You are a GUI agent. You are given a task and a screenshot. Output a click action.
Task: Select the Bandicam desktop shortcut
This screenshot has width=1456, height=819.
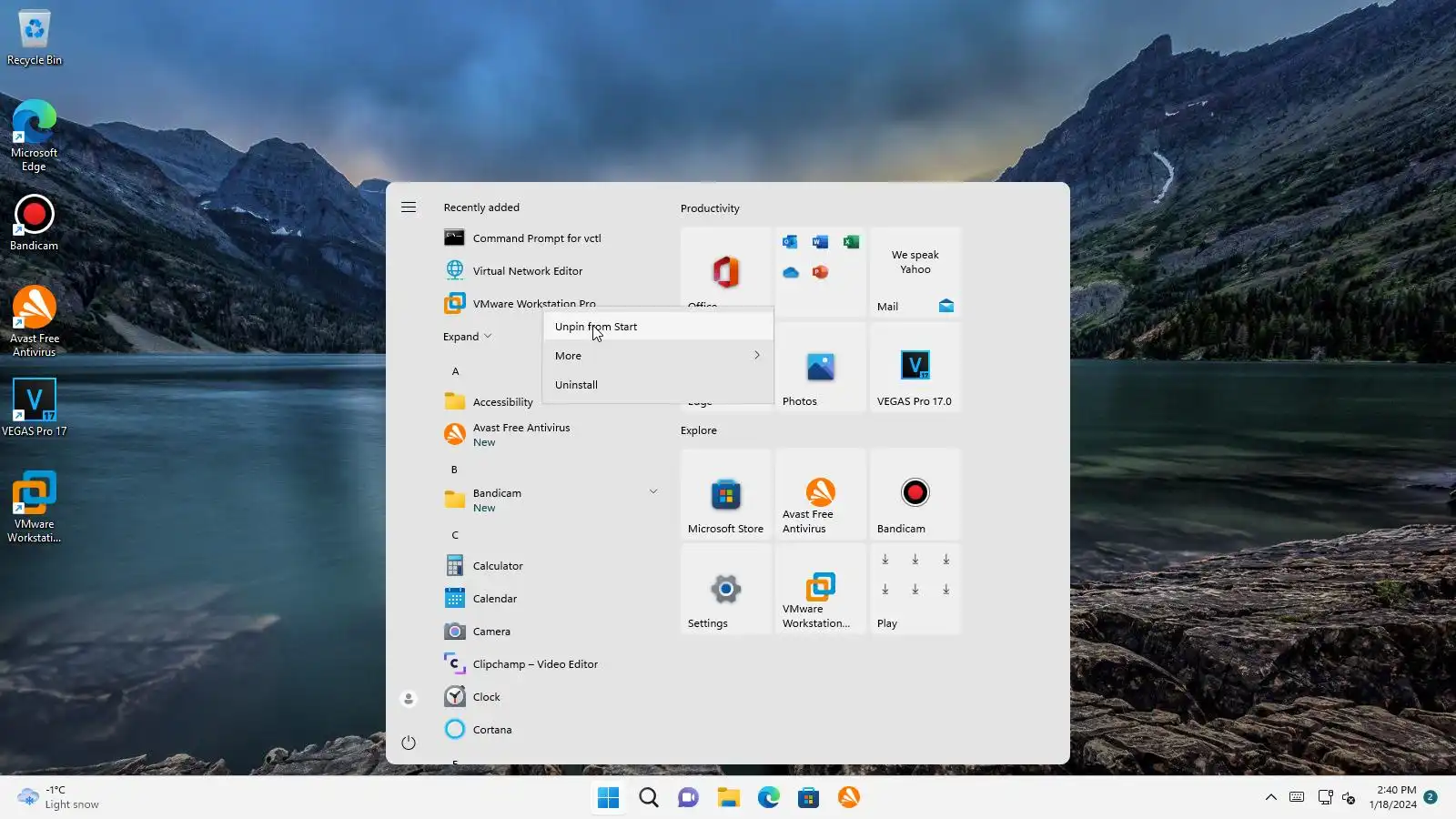(x=35, y=223)
